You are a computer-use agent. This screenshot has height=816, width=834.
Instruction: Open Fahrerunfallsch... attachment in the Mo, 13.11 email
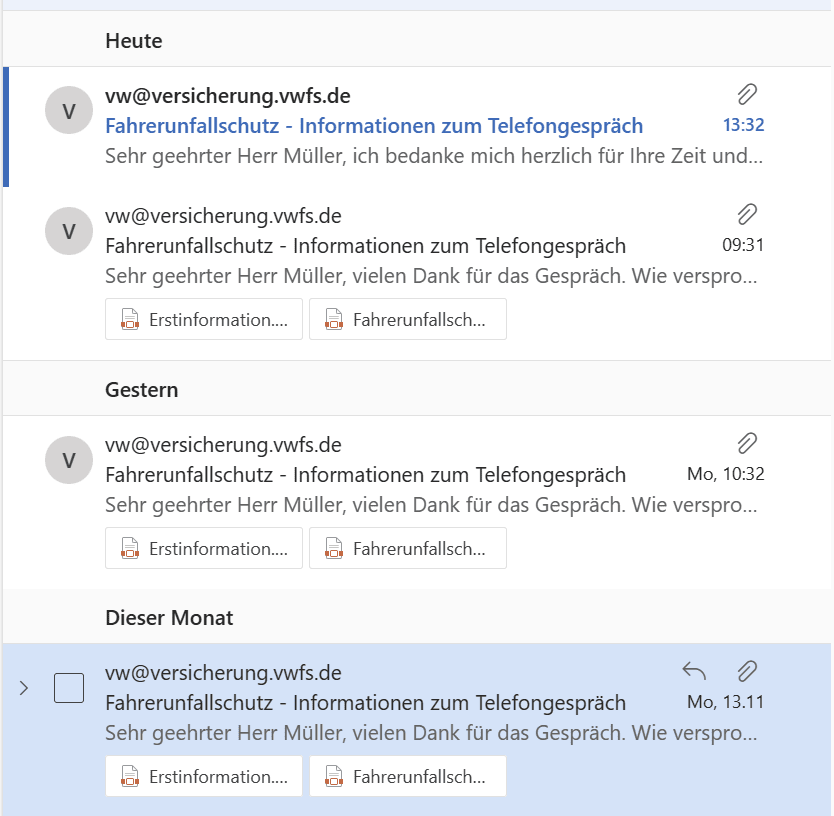408,776
